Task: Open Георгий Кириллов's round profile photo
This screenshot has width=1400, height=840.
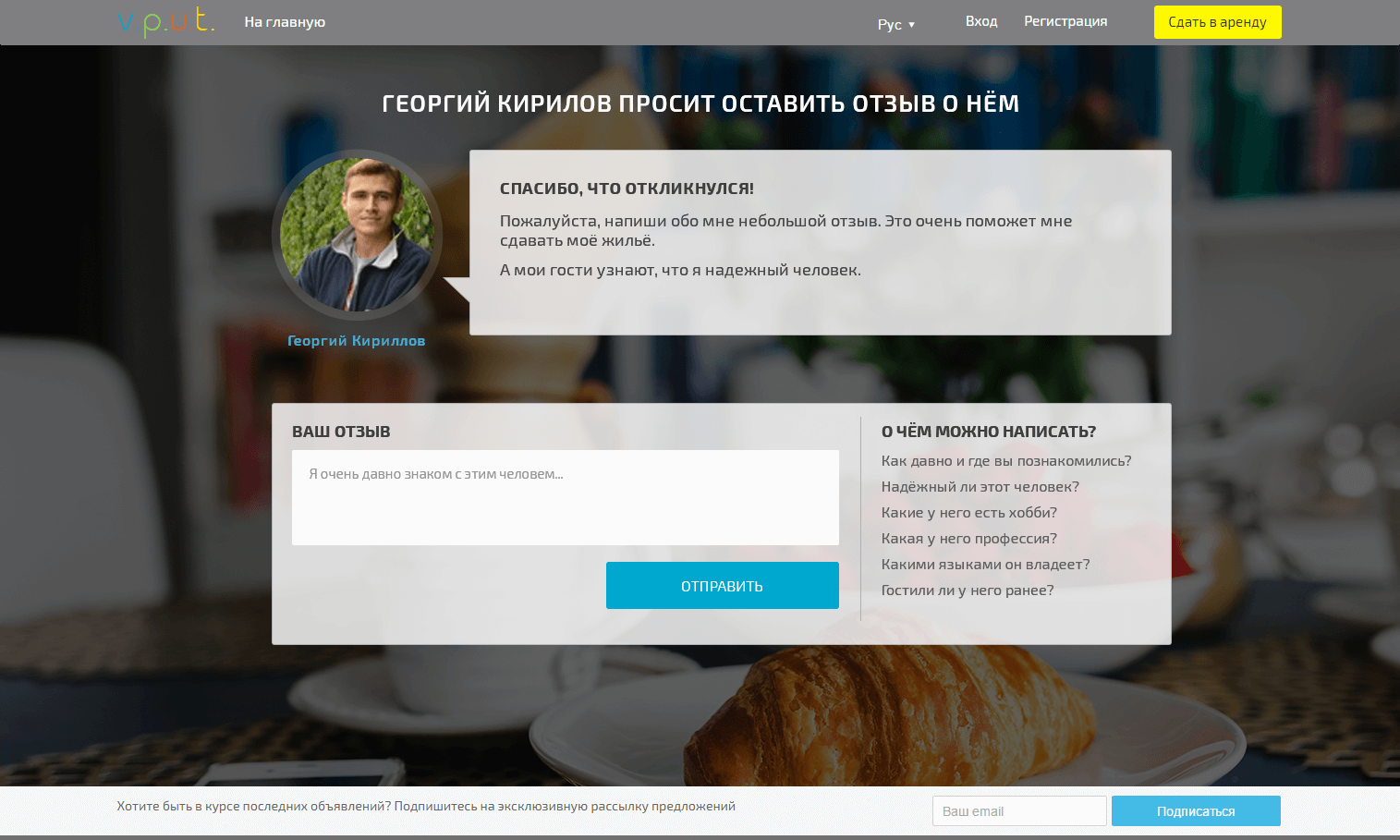Action: 357,235
